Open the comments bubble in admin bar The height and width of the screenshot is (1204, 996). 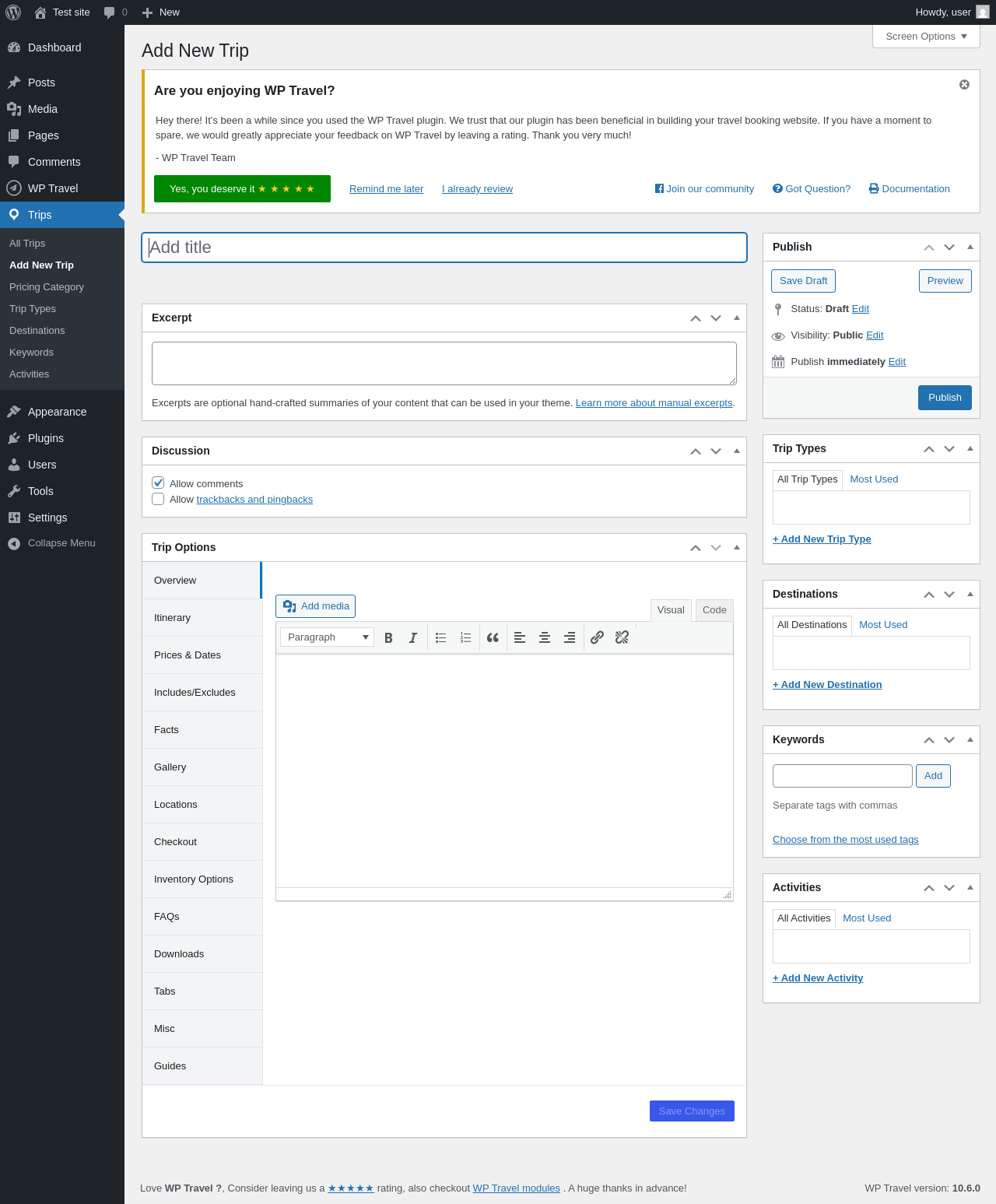click(x=116, y=12)
